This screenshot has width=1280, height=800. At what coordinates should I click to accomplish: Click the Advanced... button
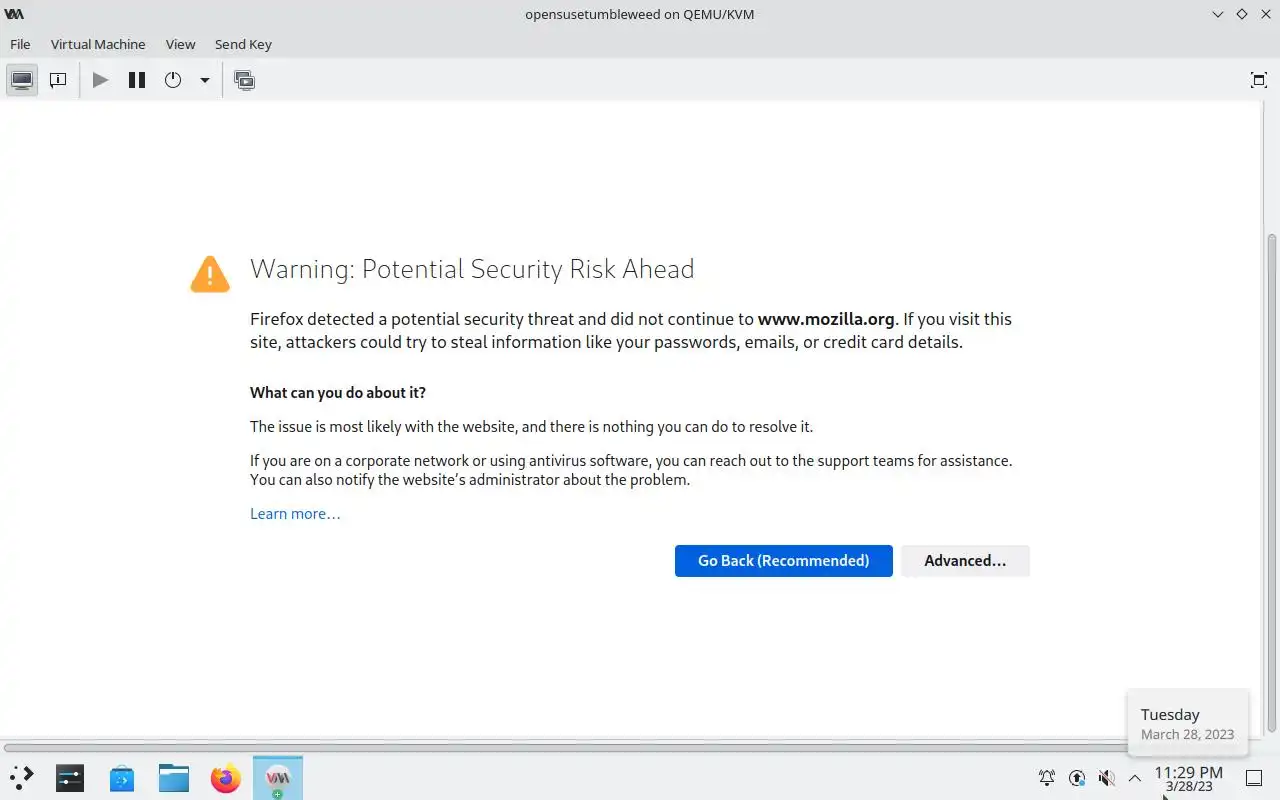[x=965, y=561]
